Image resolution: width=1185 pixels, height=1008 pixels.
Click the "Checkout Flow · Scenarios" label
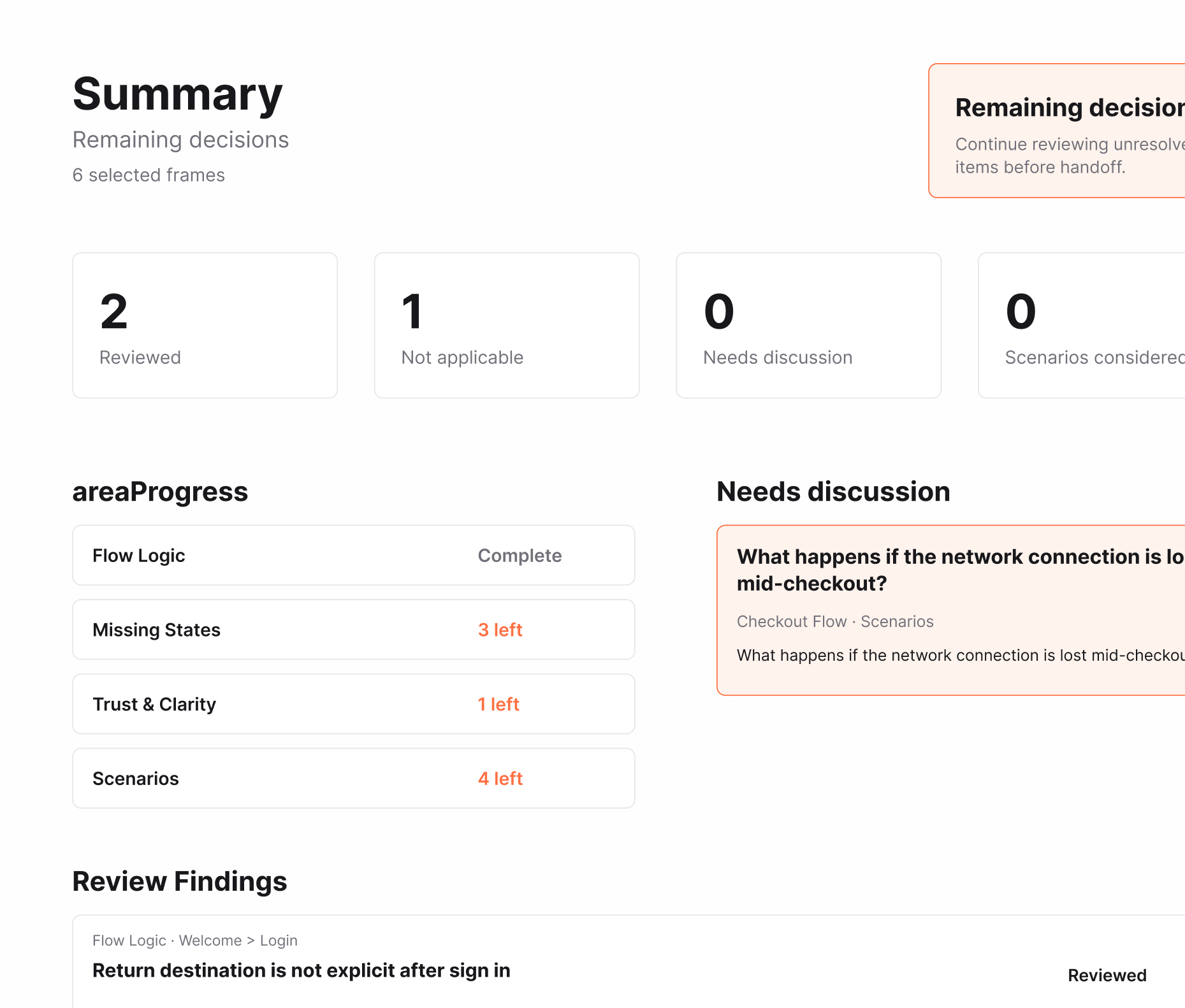pyautogui.click(x=835, y=621)
